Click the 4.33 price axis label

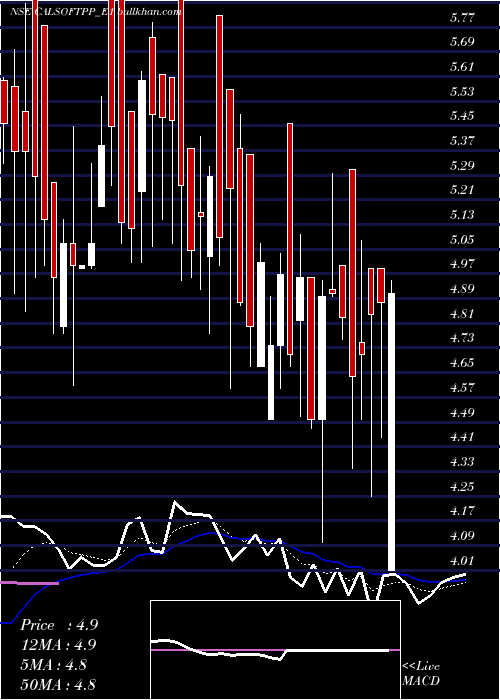[x=462, y=461]
